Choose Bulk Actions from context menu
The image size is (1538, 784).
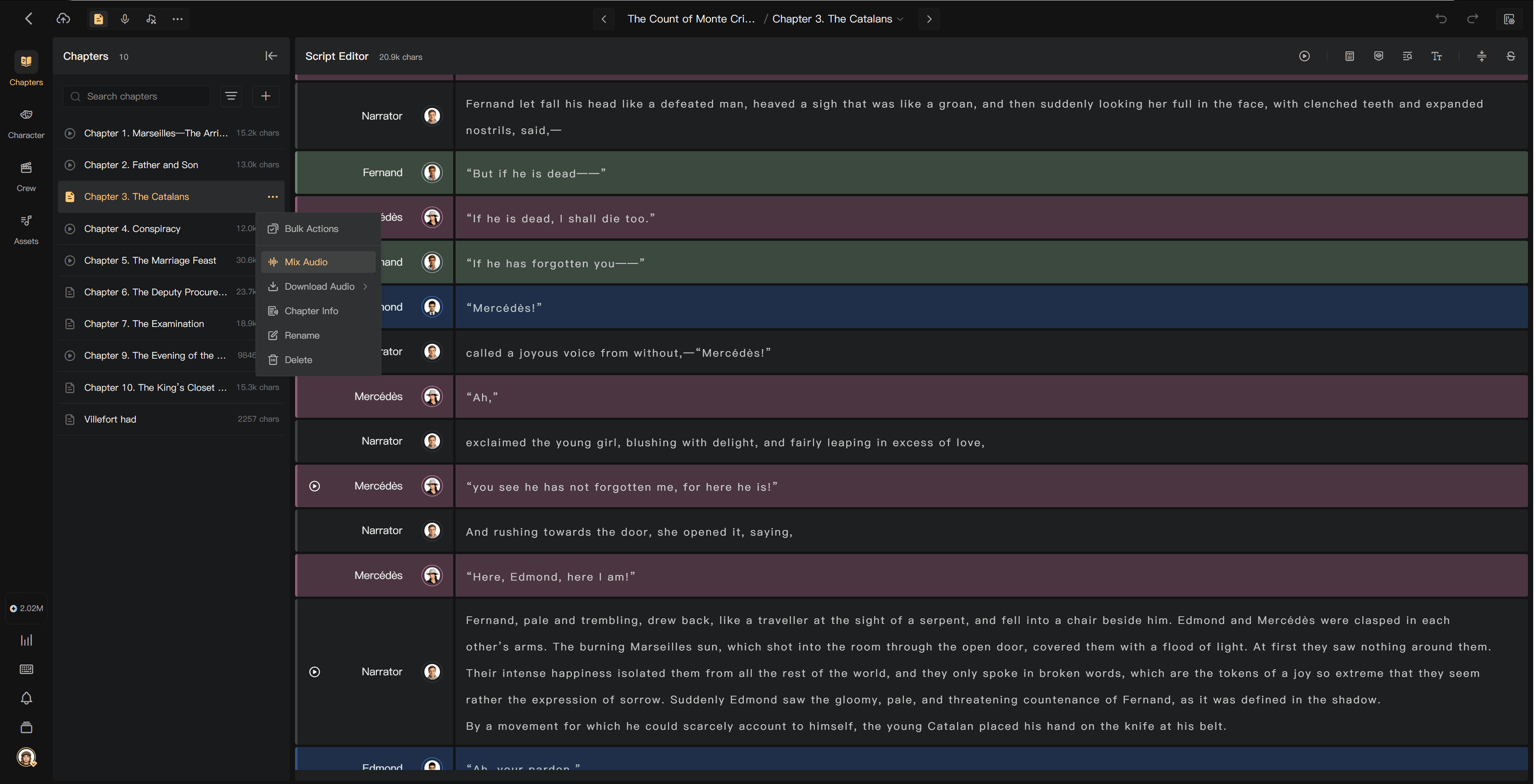click(318, 229)
